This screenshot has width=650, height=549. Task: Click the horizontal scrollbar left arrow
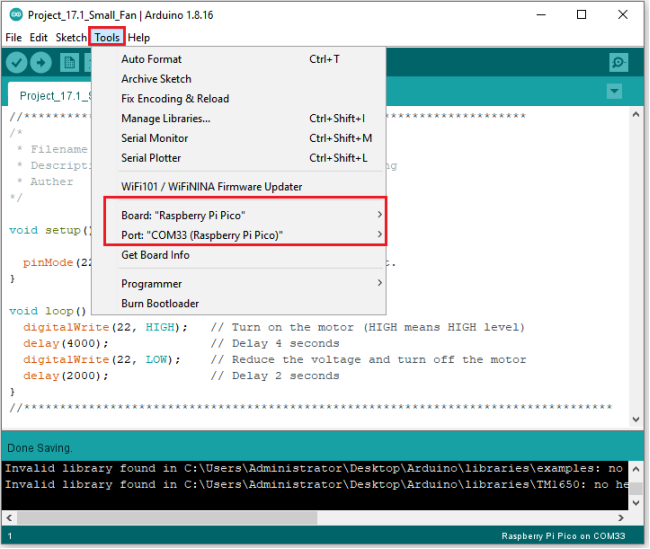click(x=9, y=517)
